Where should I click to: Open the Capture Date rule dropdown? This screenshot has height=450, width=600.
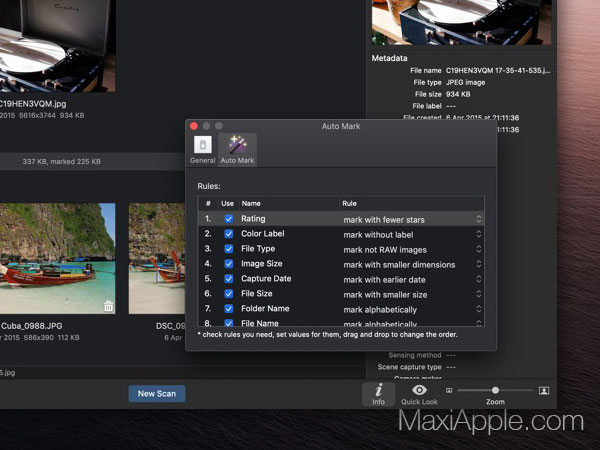pyautogui.click(x=479, y=279)
